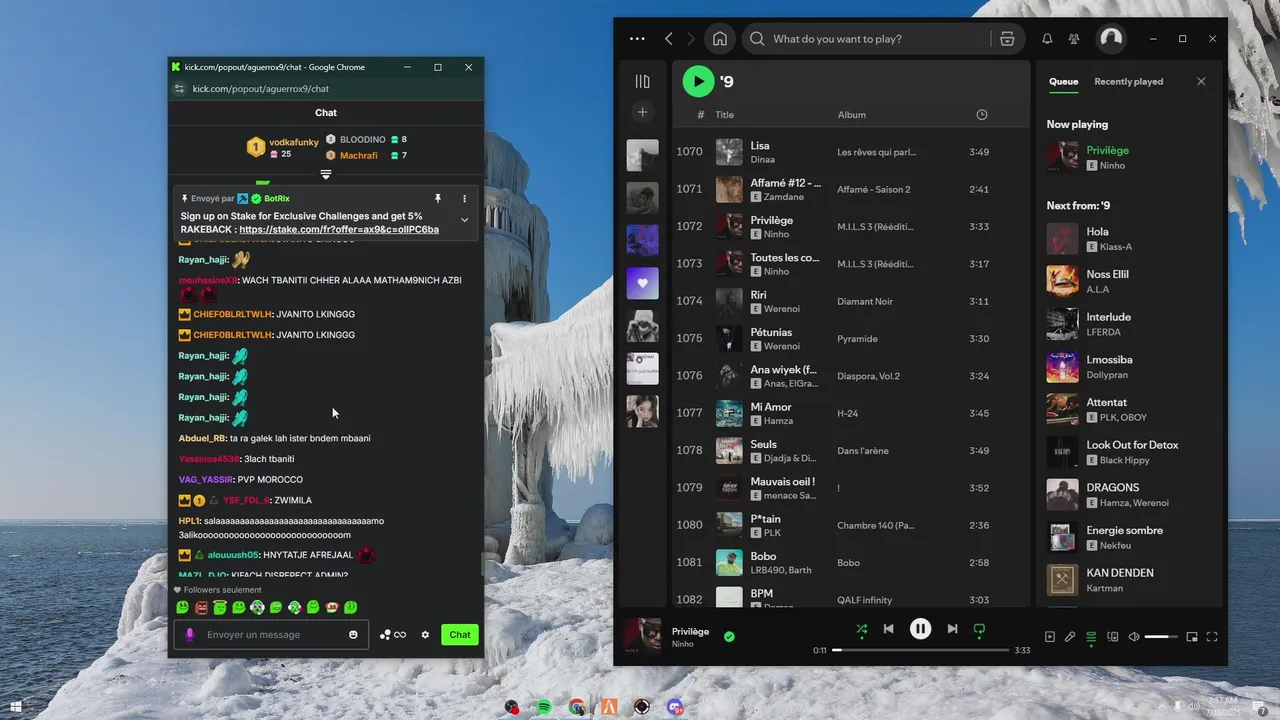Open Google Chrome from the taskbar
Image resolution: width=1280 pixels, height=720 pixels.
(577, 707)
